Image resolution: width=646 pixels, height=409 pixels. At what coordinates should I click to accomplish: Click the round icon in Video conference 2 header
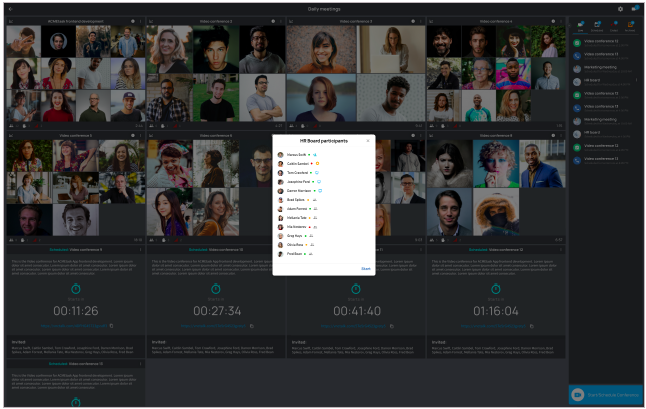(273, 21)
